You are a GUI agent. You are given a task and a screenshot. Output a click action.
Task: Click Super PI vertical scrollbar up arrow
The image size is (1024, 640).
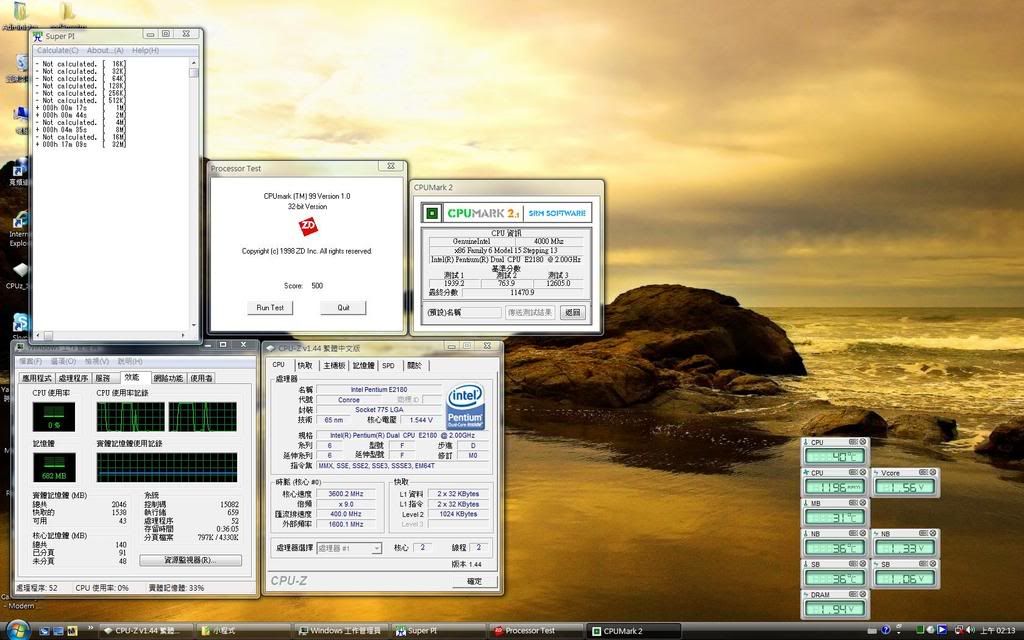(193, 63)
